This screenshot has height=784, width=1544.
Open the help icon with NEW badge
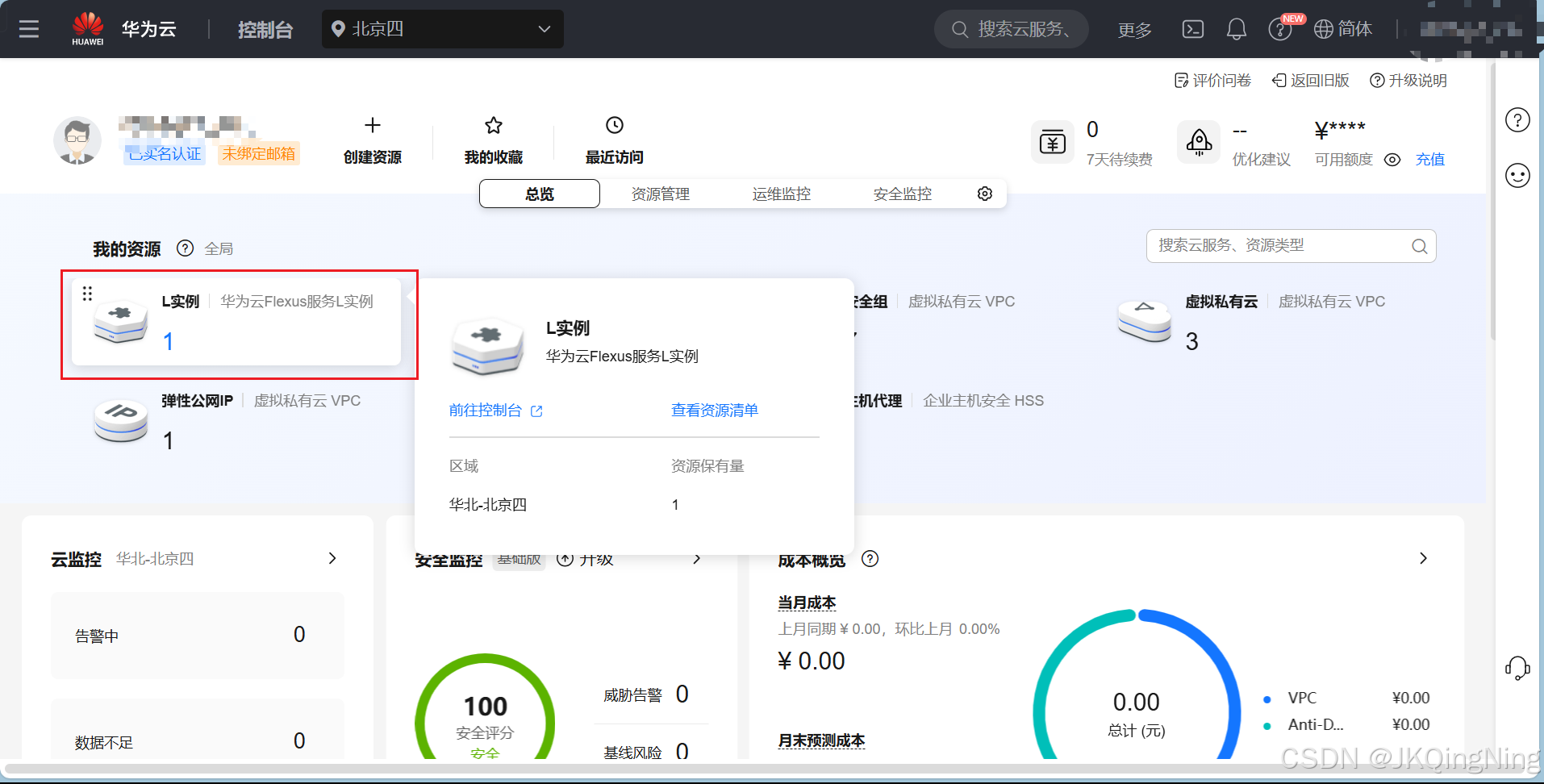[x=1280, y=29]
